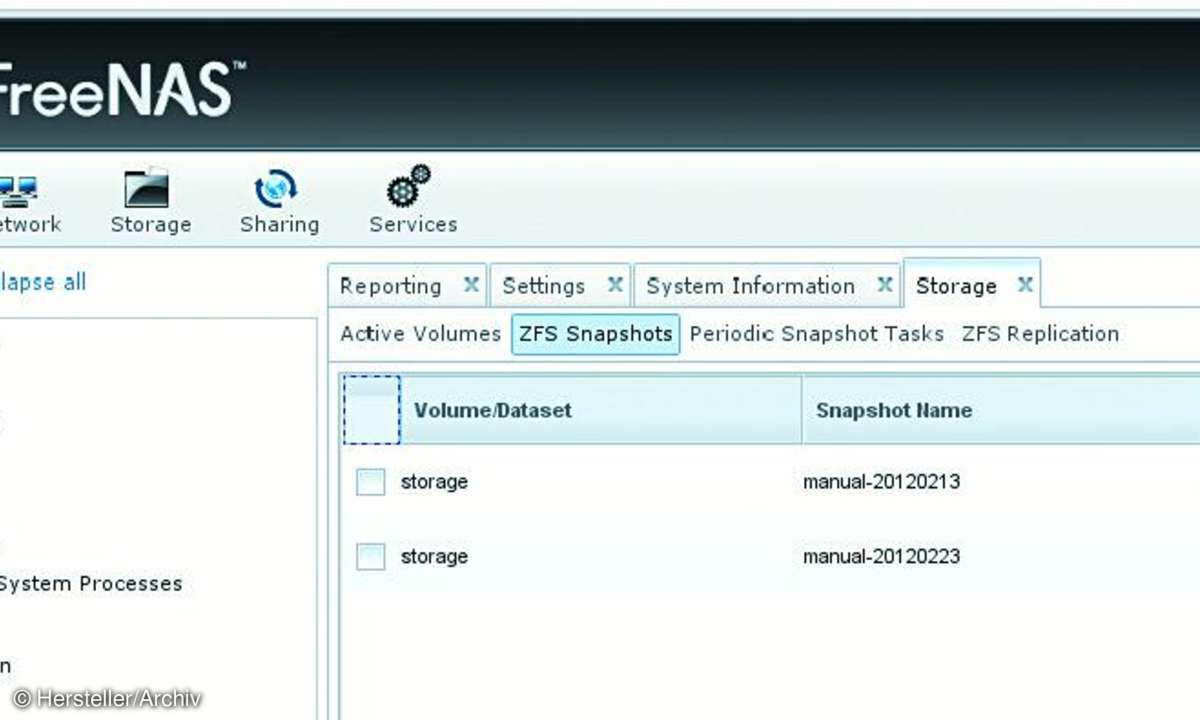Screen dimensions: 1200x720
Task: Click snapshot name manual-20120223
Action: [881, 557]
